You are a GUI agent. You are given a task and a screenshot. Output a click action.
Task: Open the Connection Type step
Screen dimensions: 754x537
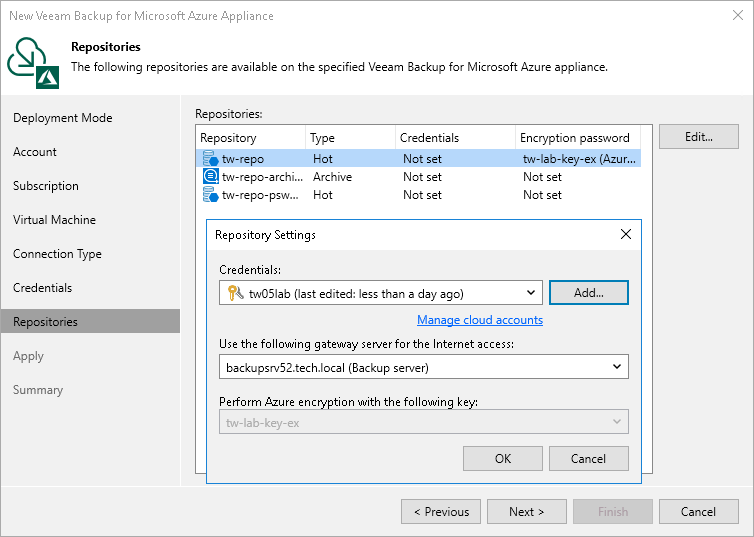pos(57,254)
